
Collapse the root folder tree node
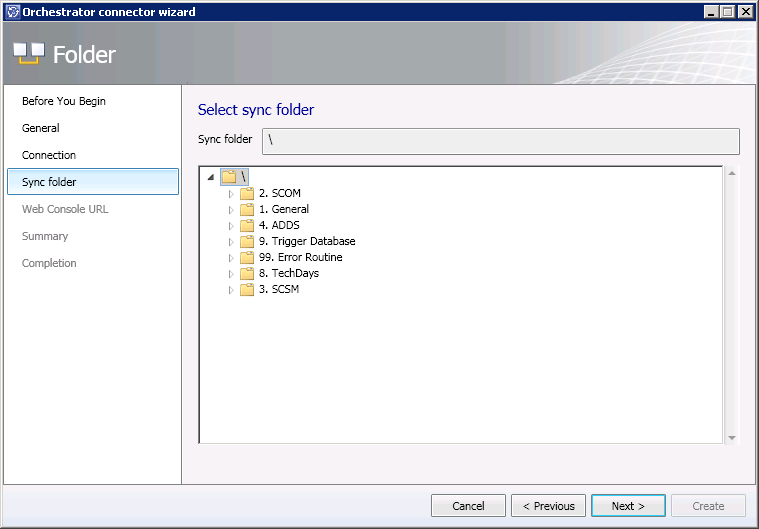(211, 177)
